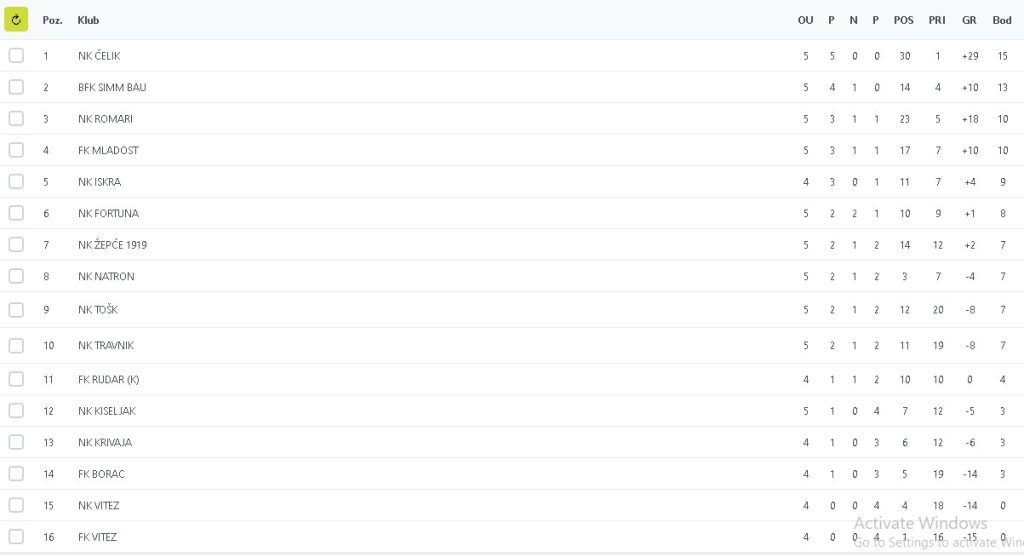Click the GR column header
1024x557 pixels.
pos(969,20)
